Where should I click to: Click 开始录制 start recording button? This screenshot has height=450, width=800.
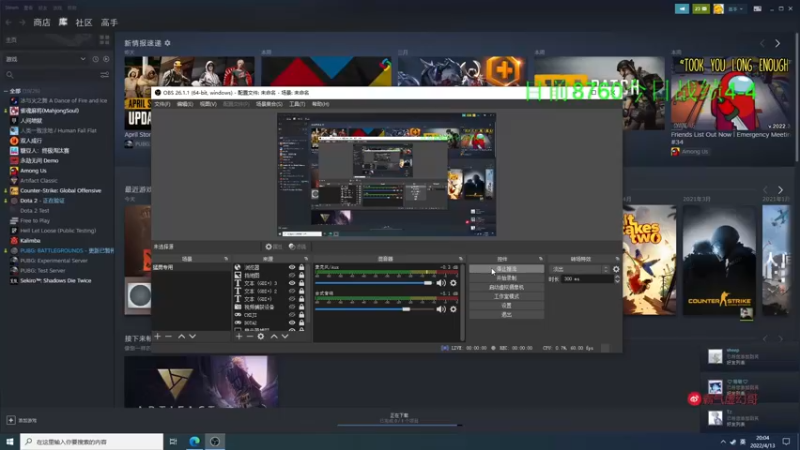tap(506, 278)
